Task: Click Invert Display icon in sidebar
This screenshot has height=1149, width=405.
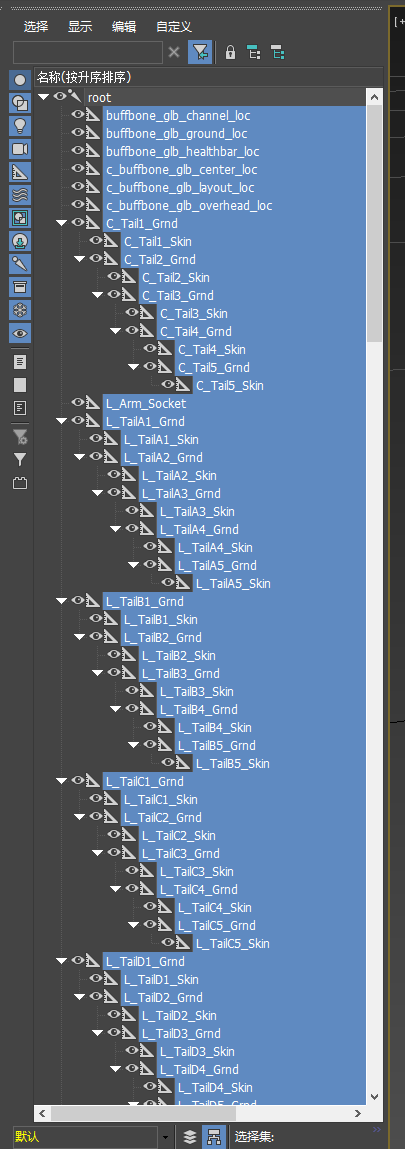Action: point(20,408)
